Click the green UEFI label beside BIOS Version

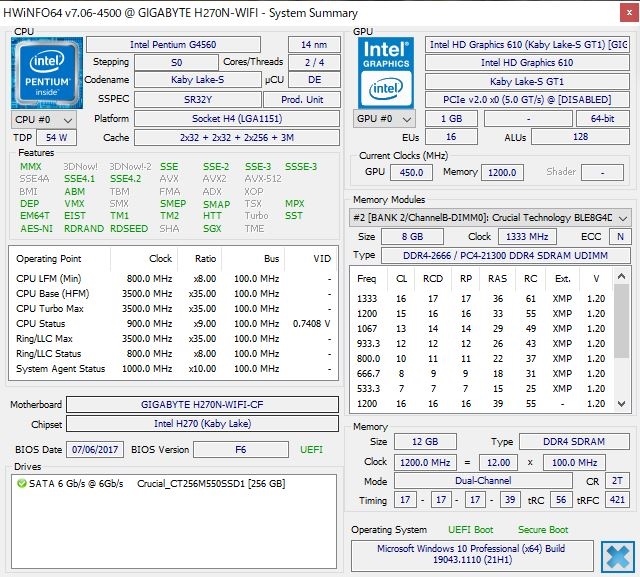[311, 450]
